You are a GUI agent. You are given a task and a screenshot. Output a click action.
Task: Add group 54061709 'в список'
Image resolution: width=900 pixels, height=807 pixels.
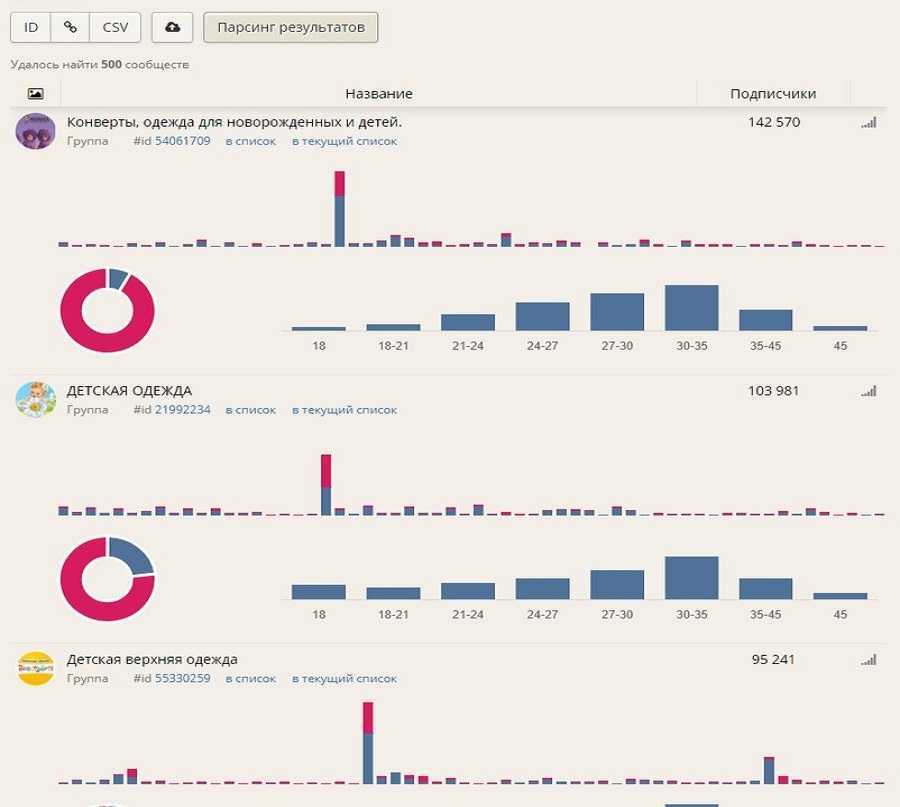251,141
